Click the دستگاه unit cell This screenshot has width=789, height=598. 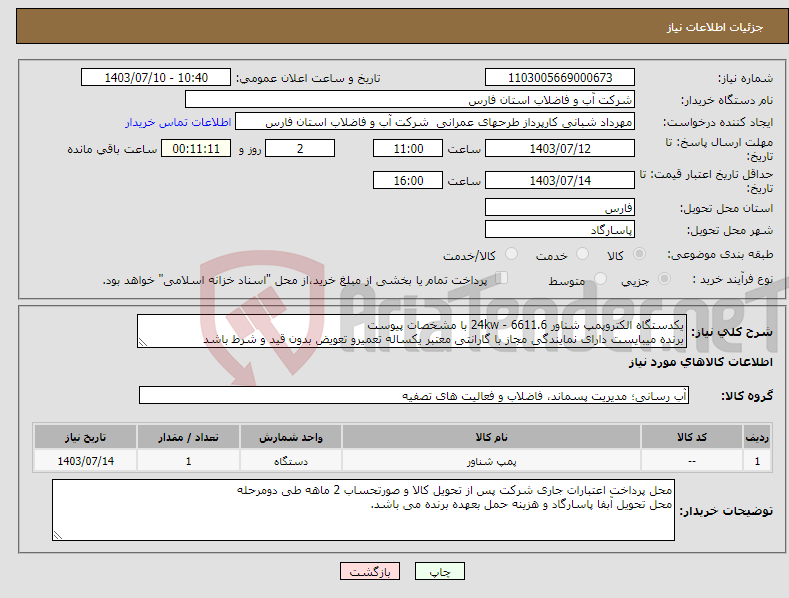[x=291, y=461]
